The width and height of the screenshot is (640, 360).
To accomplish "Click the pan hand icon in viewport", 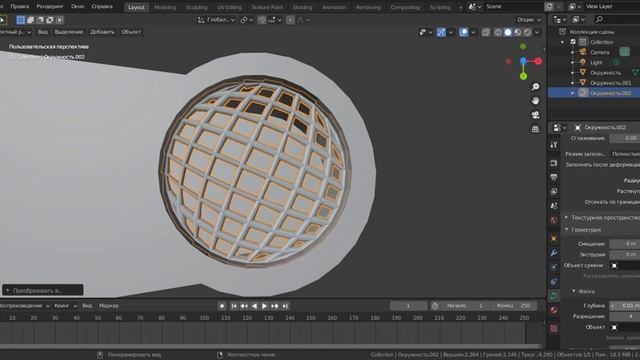I will point(536,101).
